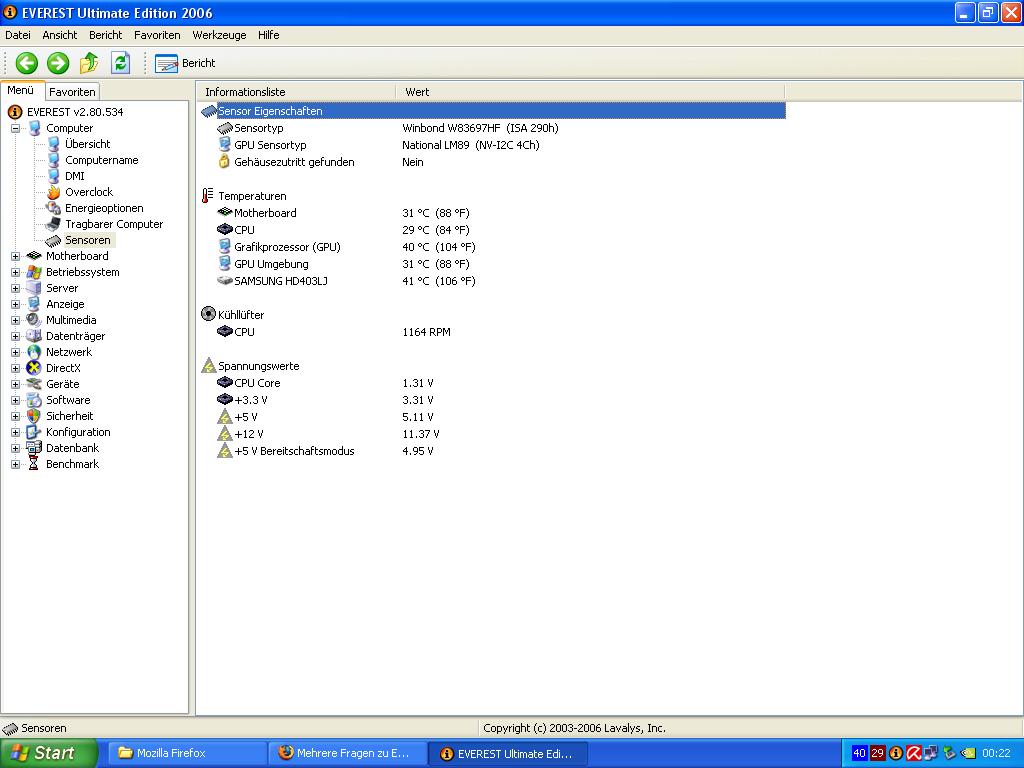Open Mehrere Fragen zu E... taskbar button
1024x768 pixels.
(x=347, y=754)
